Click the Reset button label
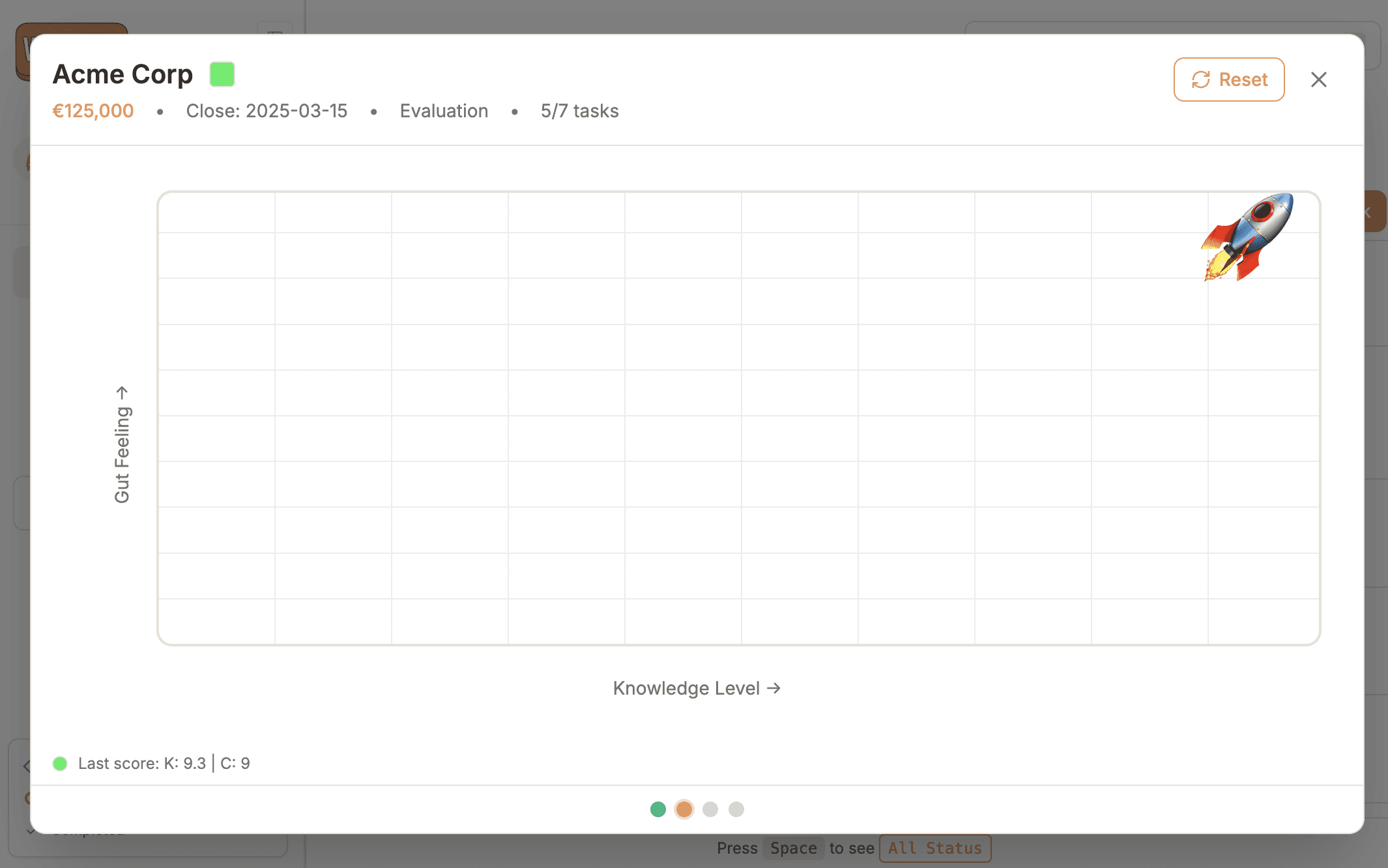The width and height of the screenshot is (1388, 868). 1243,80
